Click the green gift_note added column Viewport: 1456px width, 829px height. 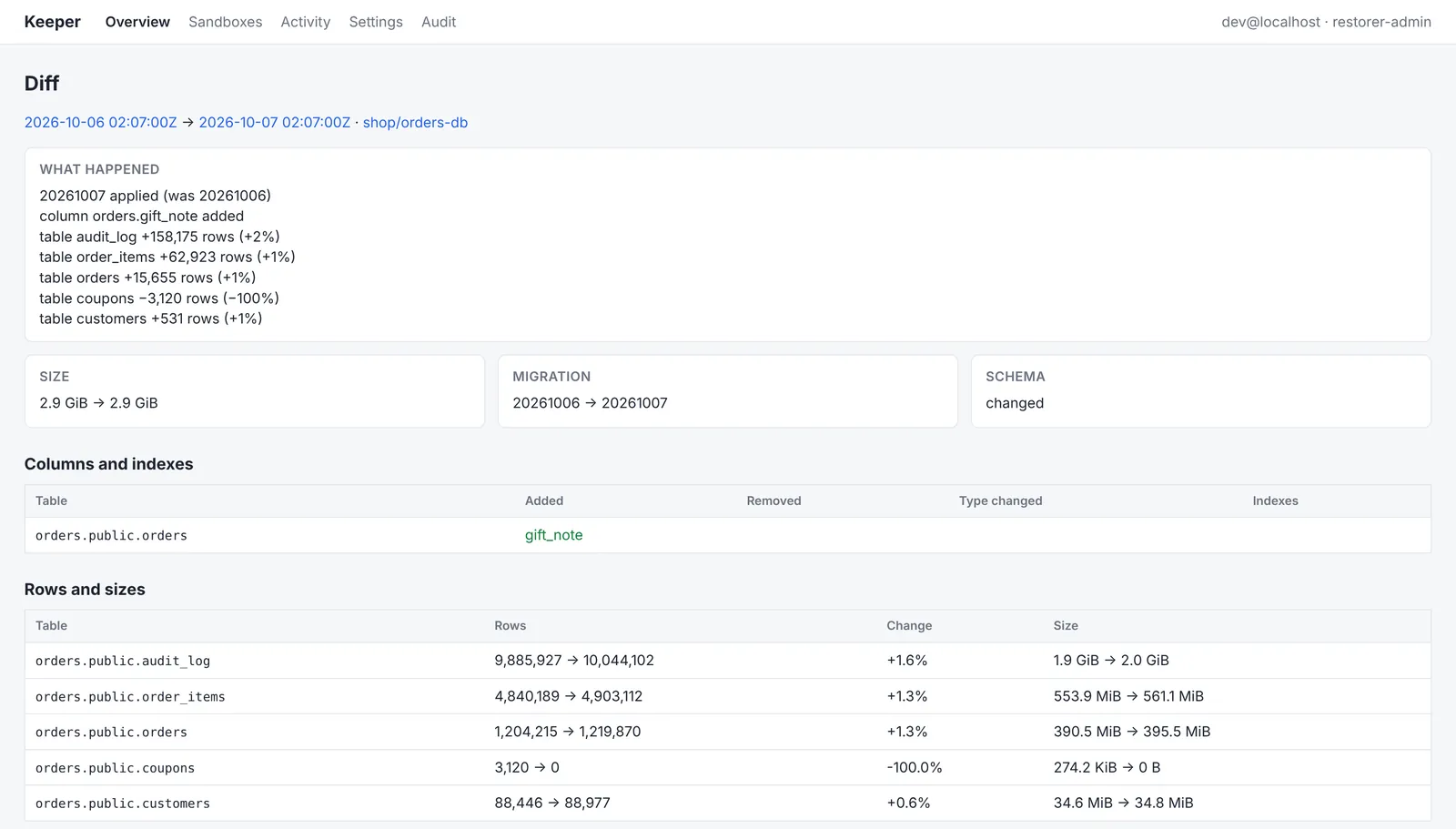(x=553, y=535)
